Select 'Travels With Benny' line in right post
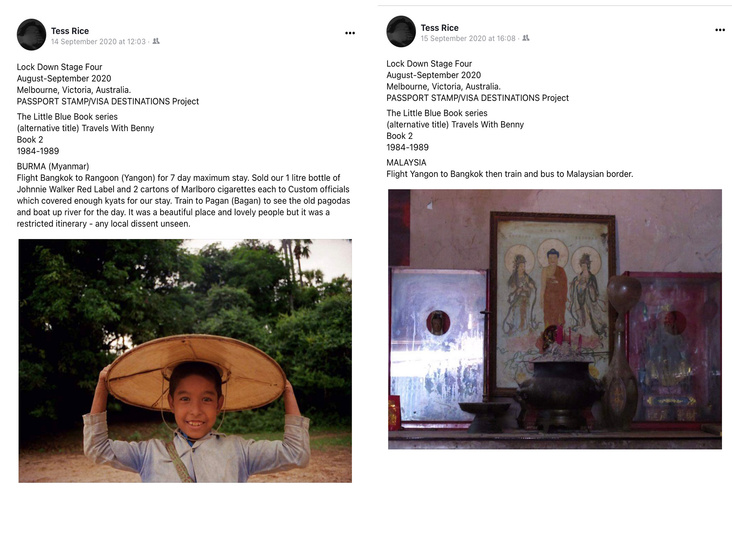This screenshot has width=732, height=549. tap(455, 125)
